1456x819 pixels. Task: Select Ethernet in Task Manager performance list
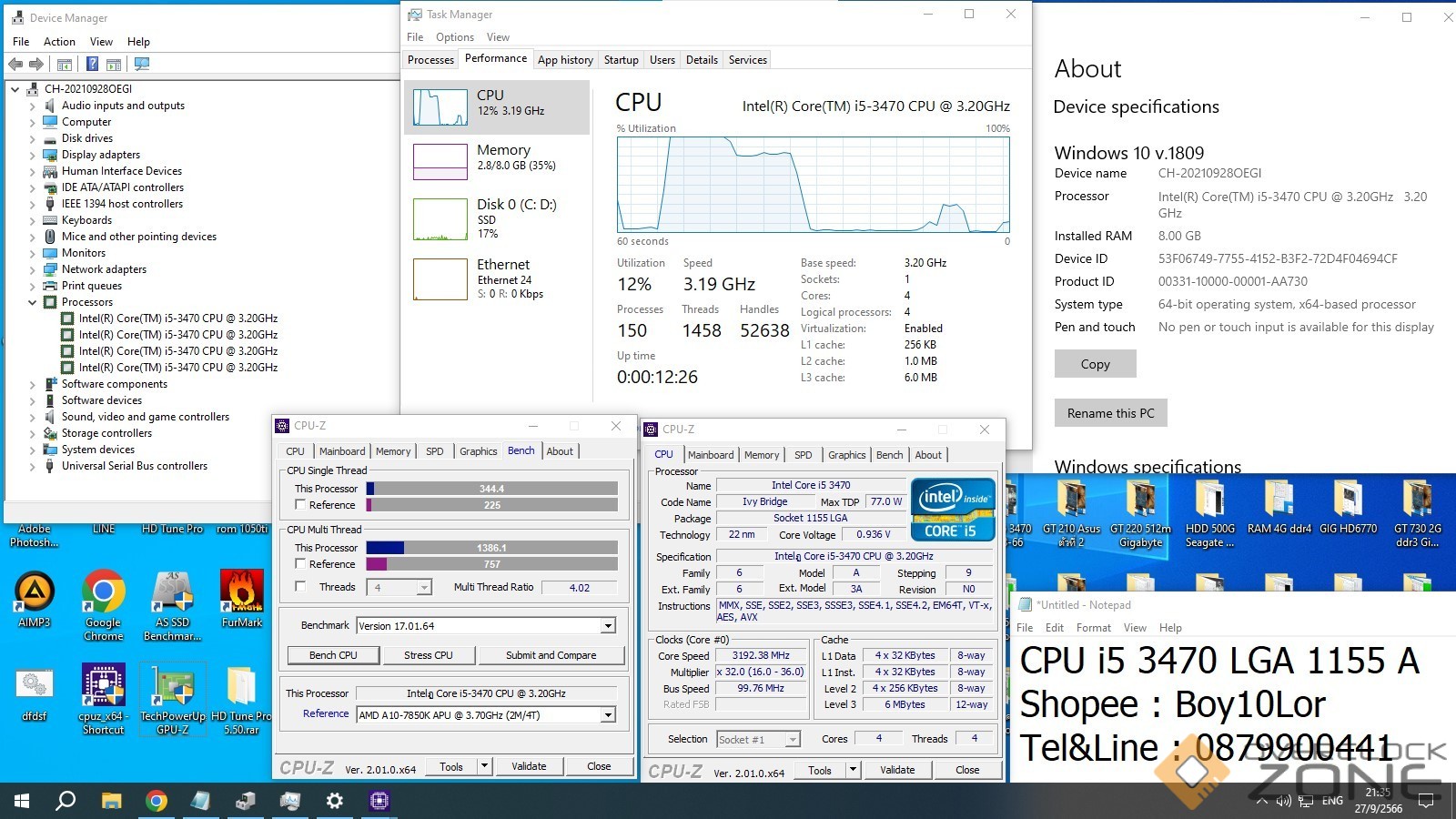[497, 279]
